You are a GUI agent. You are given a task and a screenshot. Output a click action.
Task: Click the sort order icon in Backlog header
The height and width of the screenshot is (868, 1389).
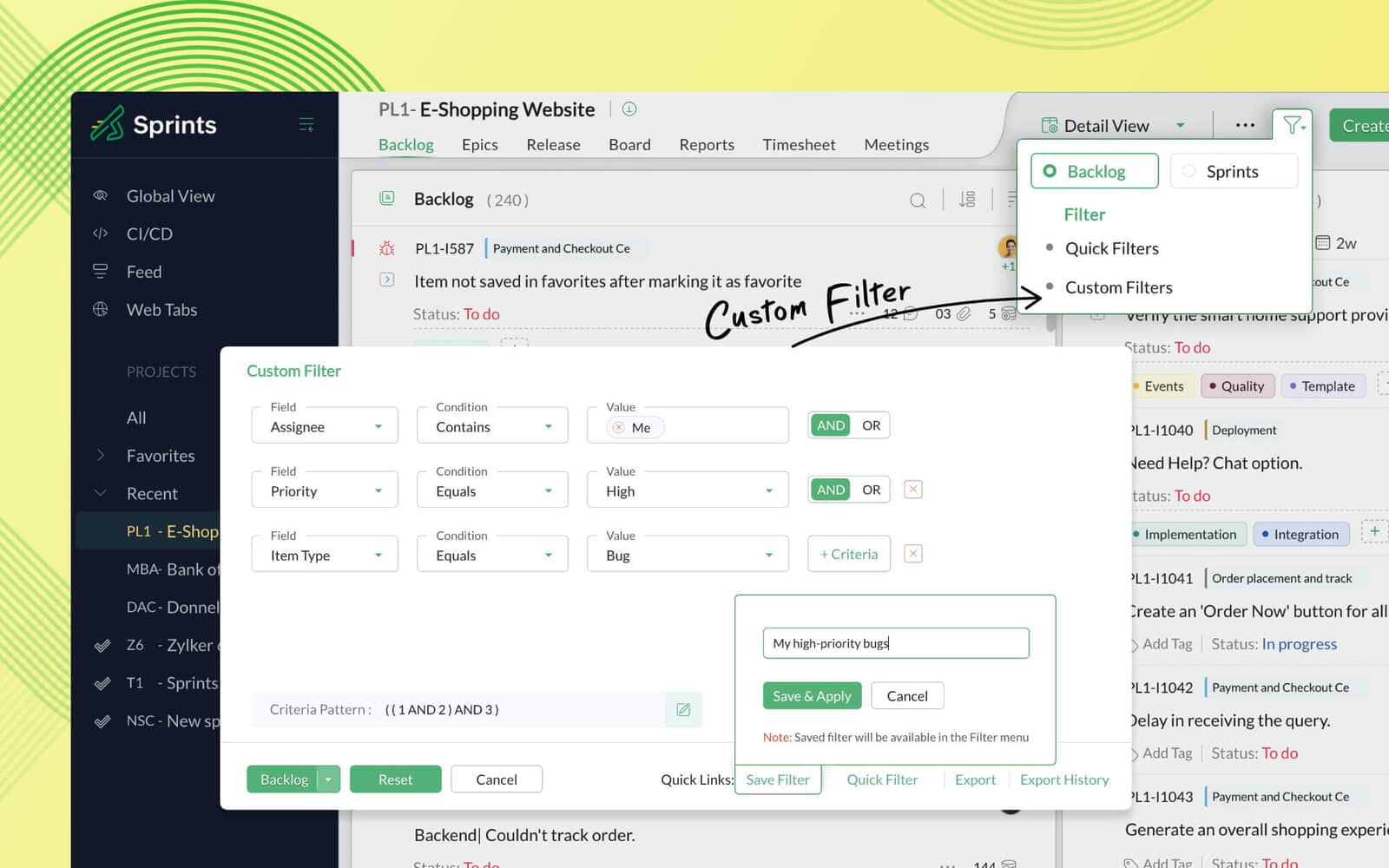click(967, 200)
